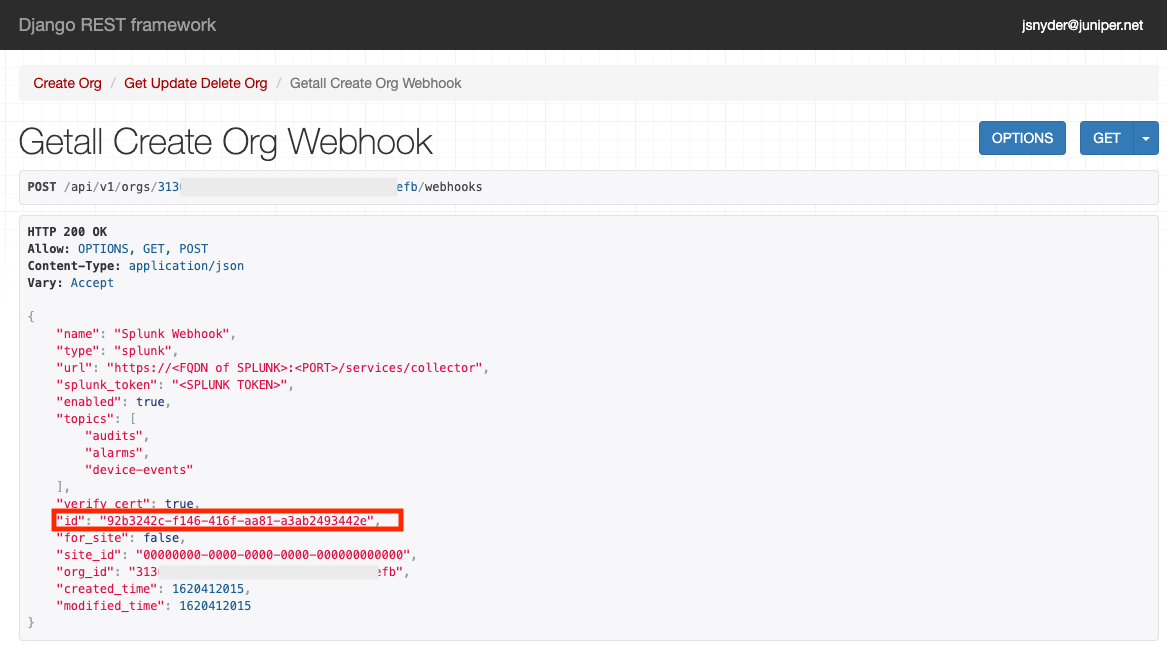The width and height of the screenshot is (1167, 651).
Task: Click the "device-events" topic entry
Action: [x=139, y=469]
